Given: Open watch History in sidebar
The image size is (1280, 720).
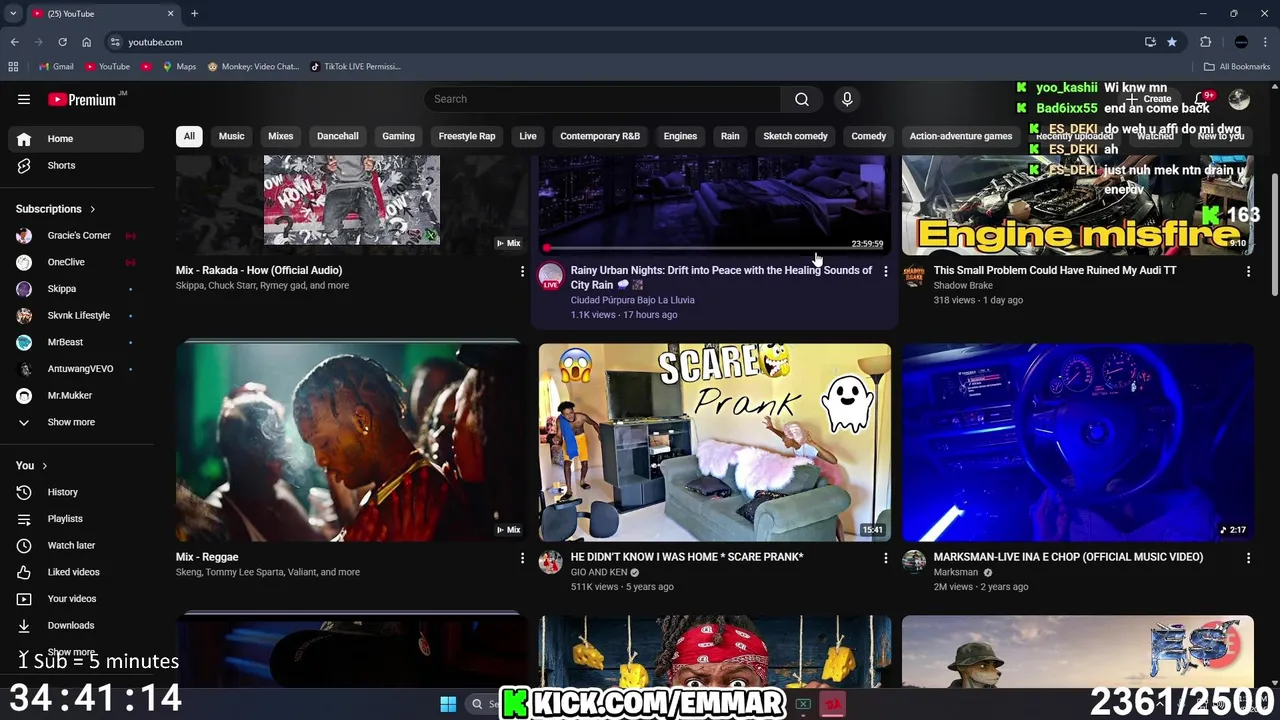Looking at the screenshot, I should coord(78,492).
